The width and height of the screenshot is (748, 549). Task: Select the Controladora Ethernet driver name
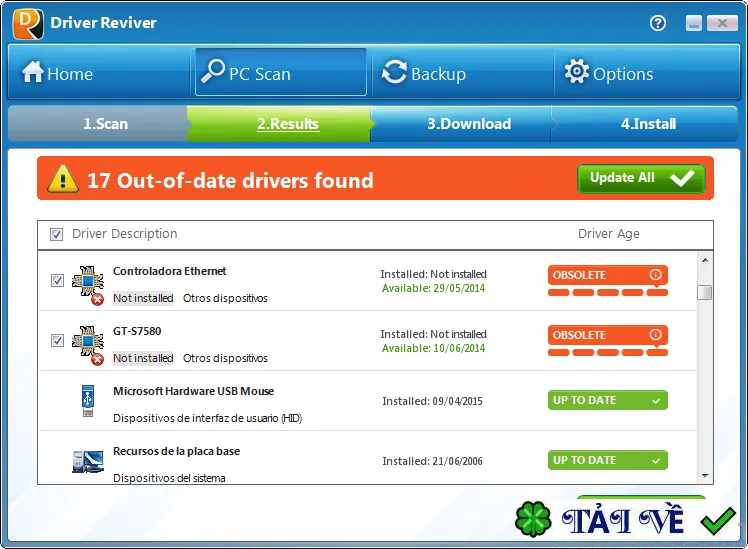tap(169, 271)
